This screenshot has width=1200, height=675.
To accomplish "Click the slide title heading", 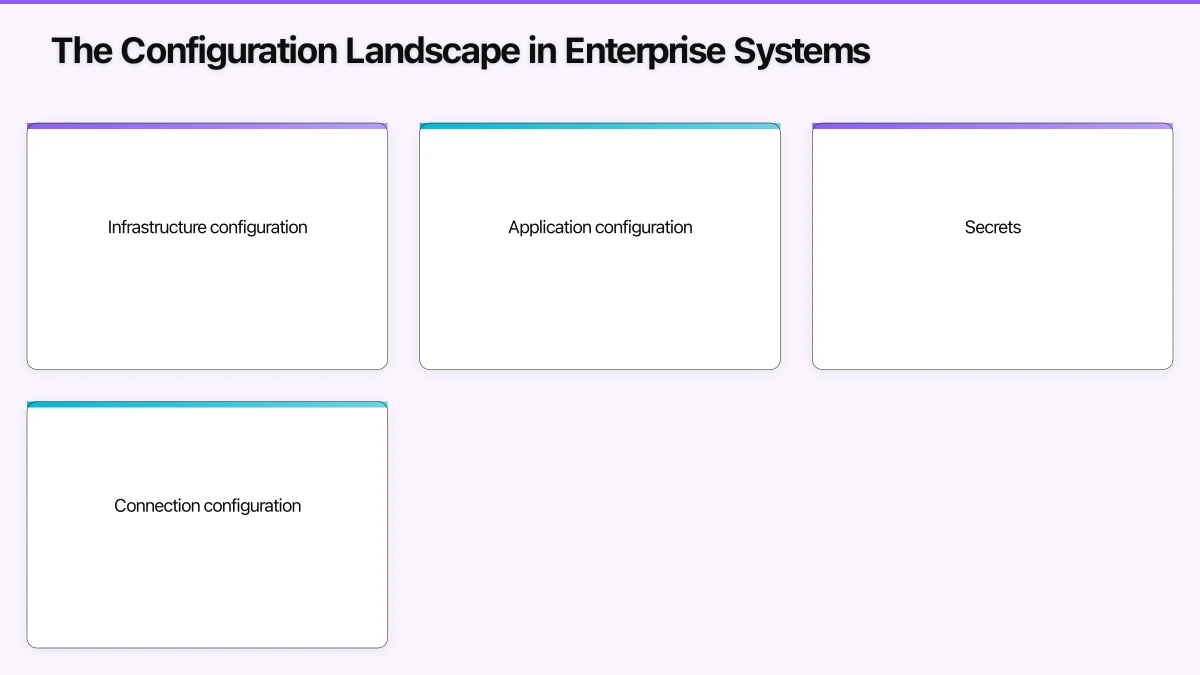I will click(460, 50).
